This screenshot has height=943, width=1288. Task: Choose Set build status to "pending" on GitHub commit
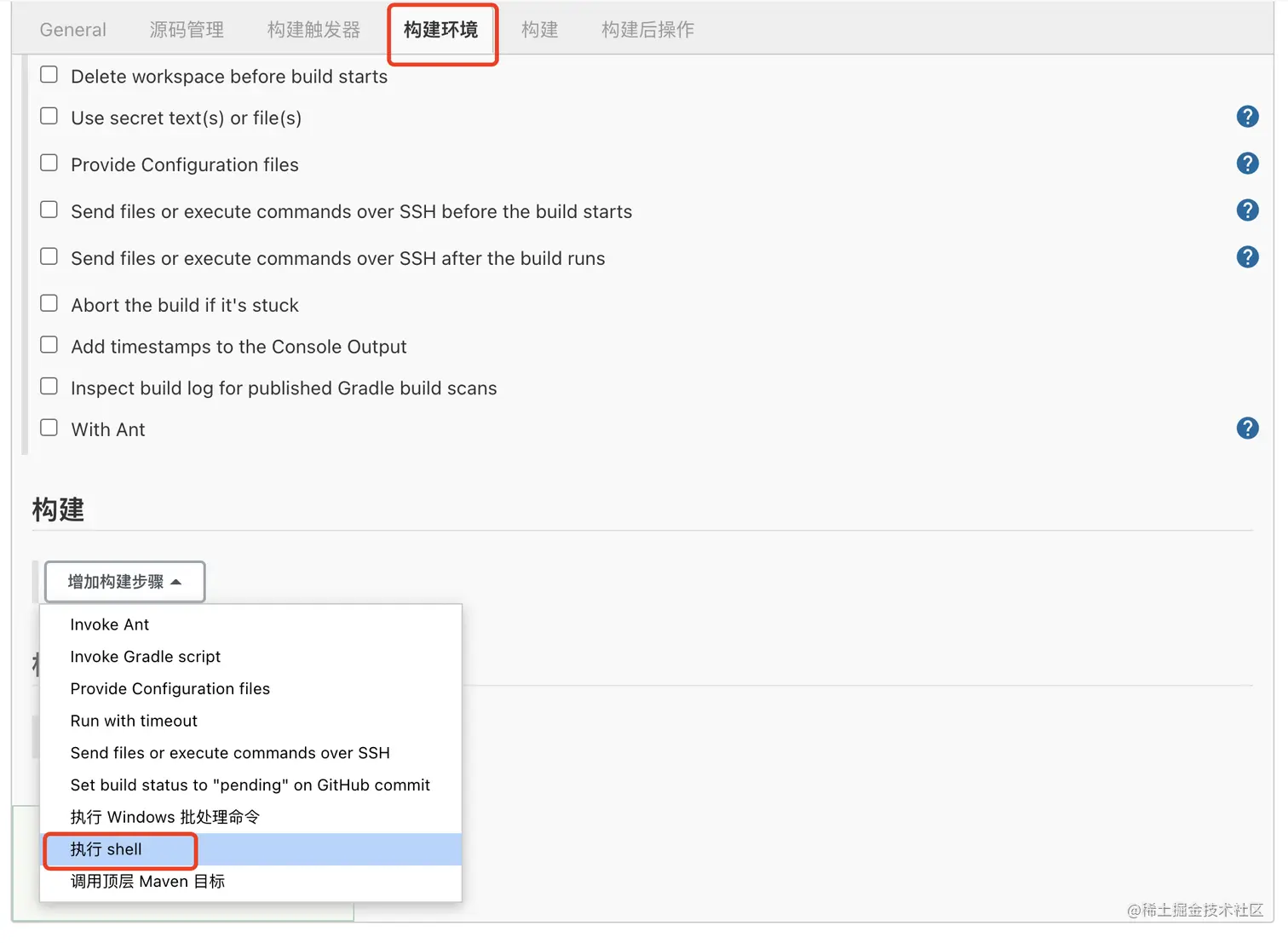point(250,785)
